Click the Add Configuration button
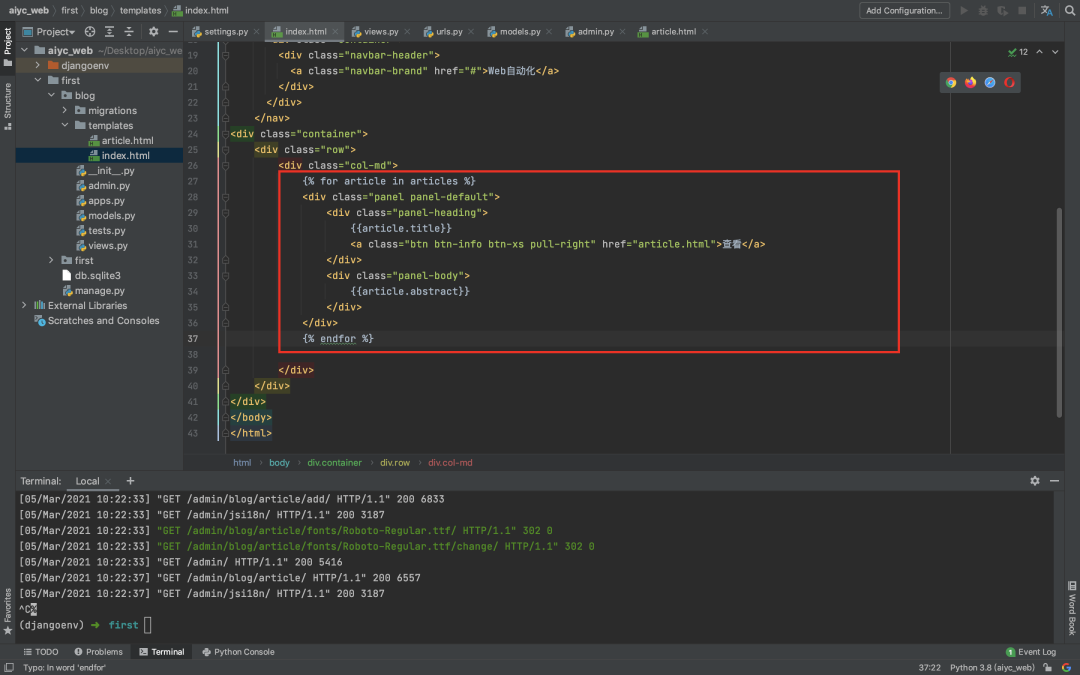The height and width of the screenshot is (675, 1080). (x=904, y=11)
